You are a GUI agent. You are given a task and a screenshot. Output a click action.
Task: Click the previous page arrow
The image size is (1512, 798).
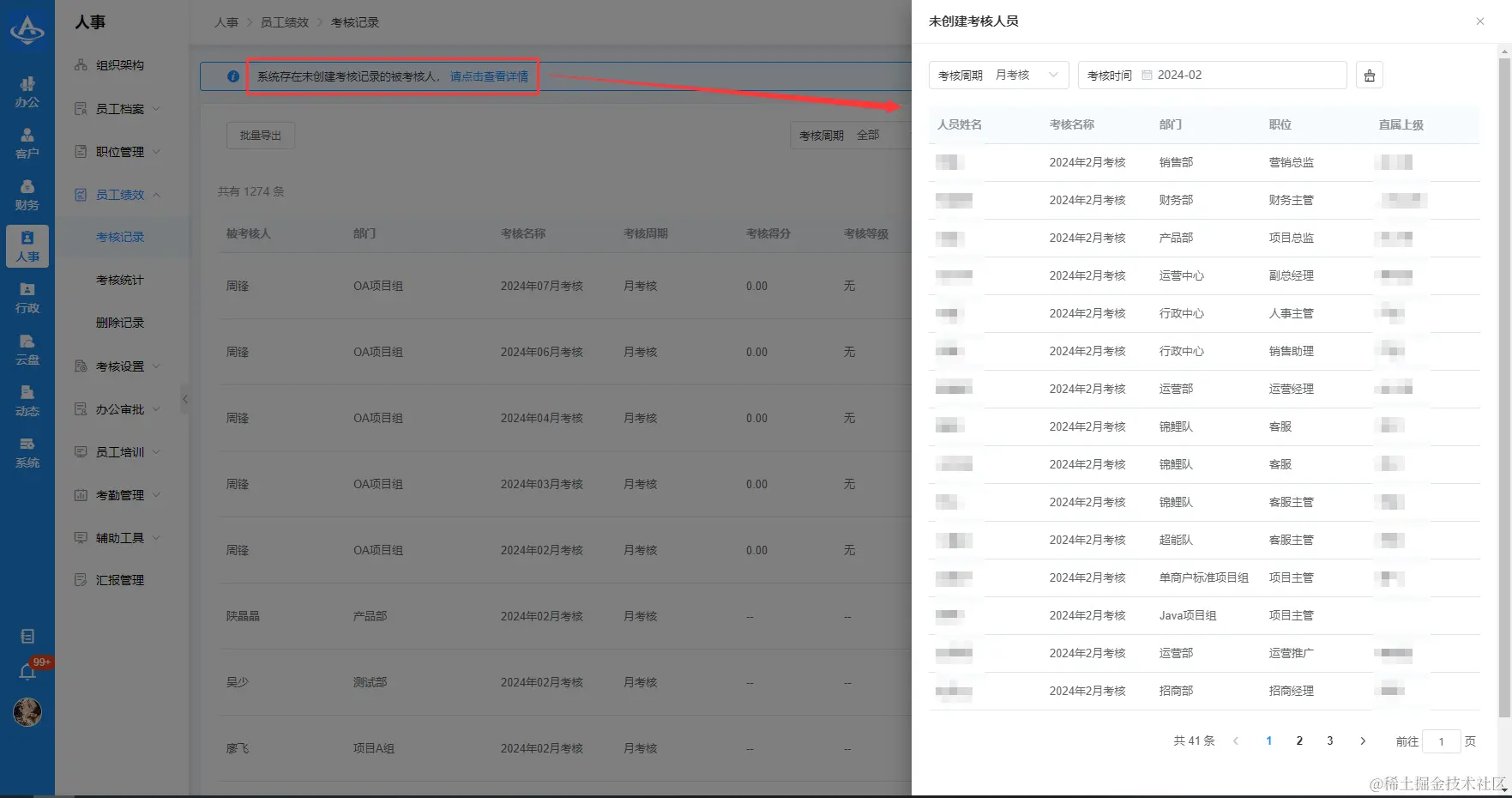[x=1236, y=741]
